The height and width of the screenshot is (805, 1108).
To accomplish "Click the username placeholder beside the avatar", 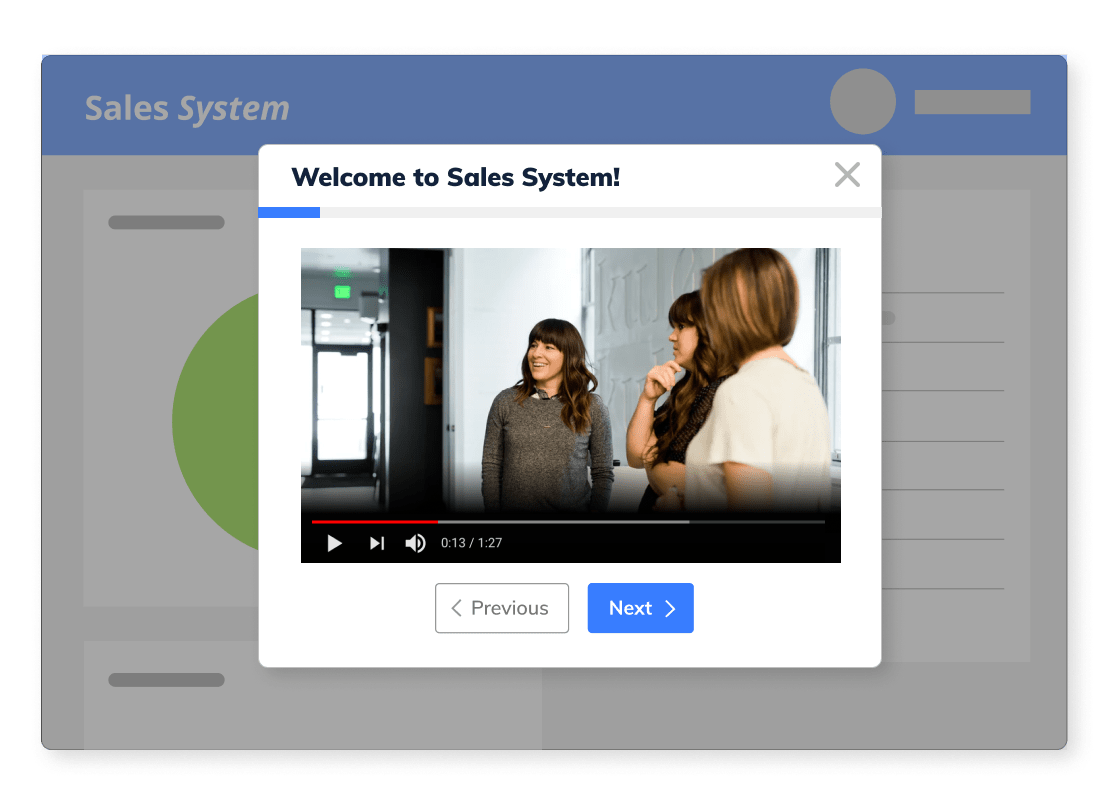I will click(x=972, y=102).
